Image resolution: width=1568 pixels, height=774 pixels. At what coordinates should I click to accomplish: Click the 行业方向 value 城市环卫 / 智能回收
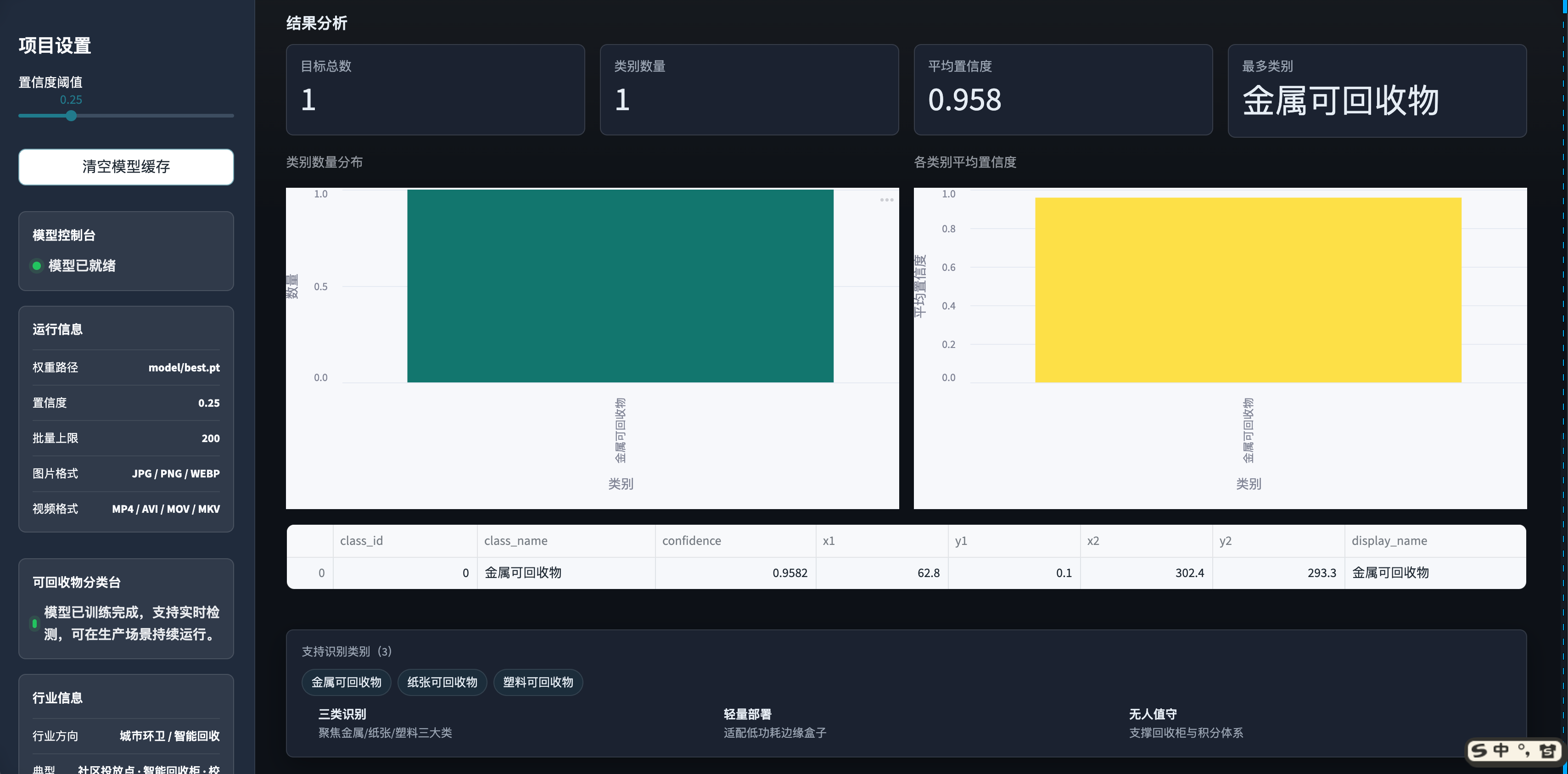170,735
